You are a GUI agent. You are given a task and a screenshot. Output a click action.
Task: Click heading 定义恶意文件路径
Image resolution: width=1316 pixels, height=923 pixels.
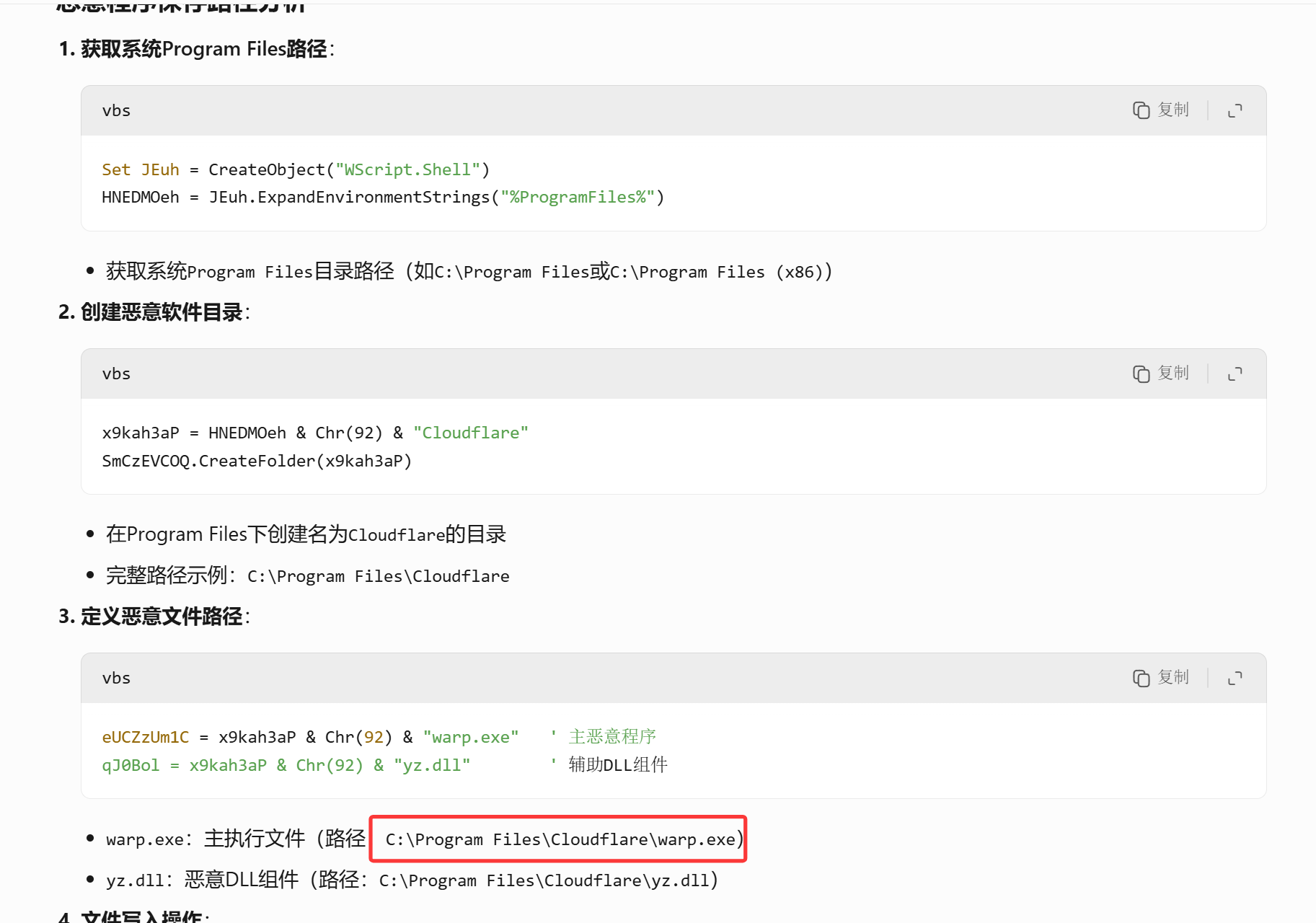[x=162, y=617]
